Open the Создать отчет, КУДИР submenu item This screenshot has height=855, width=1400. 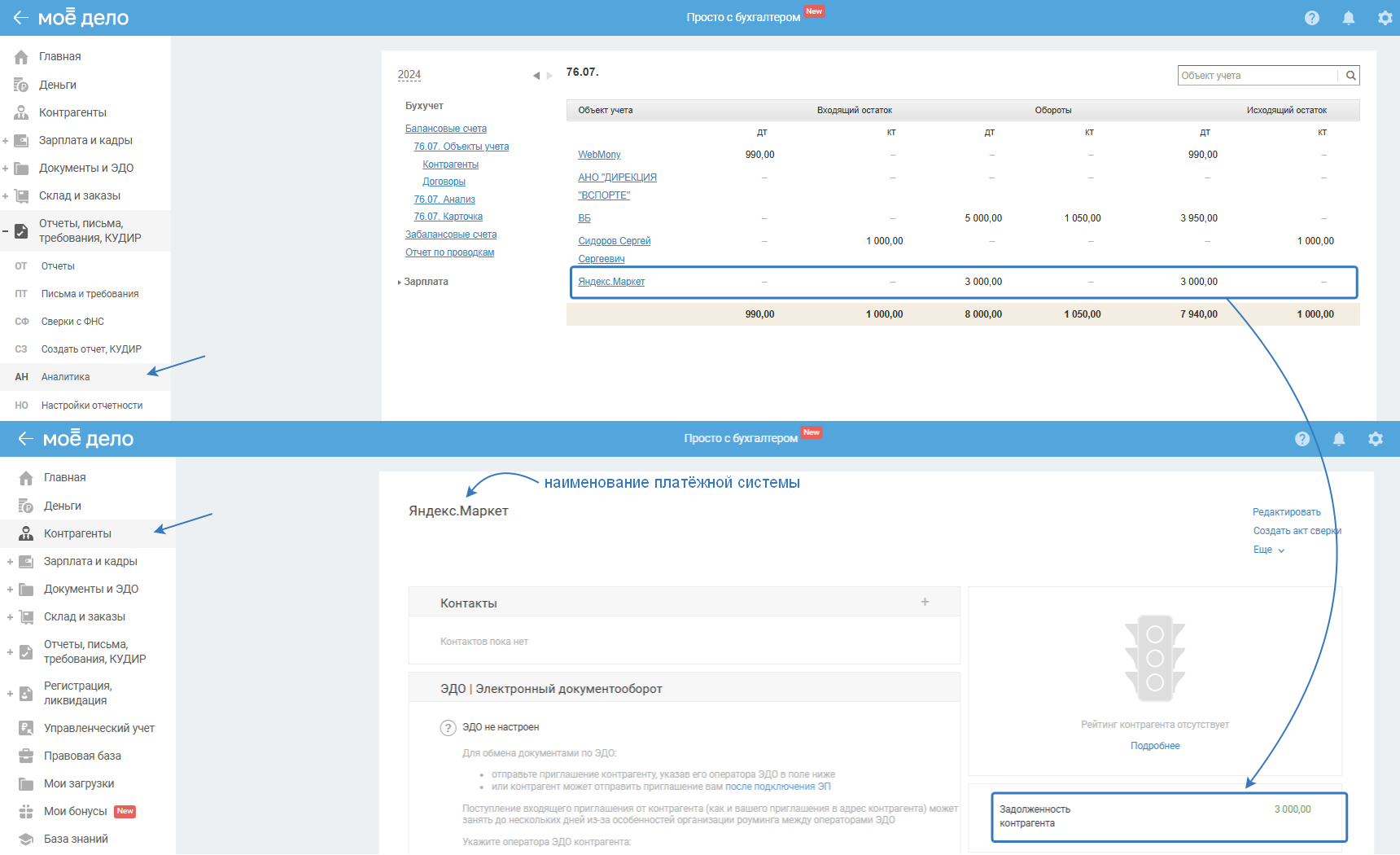point(91,349)
